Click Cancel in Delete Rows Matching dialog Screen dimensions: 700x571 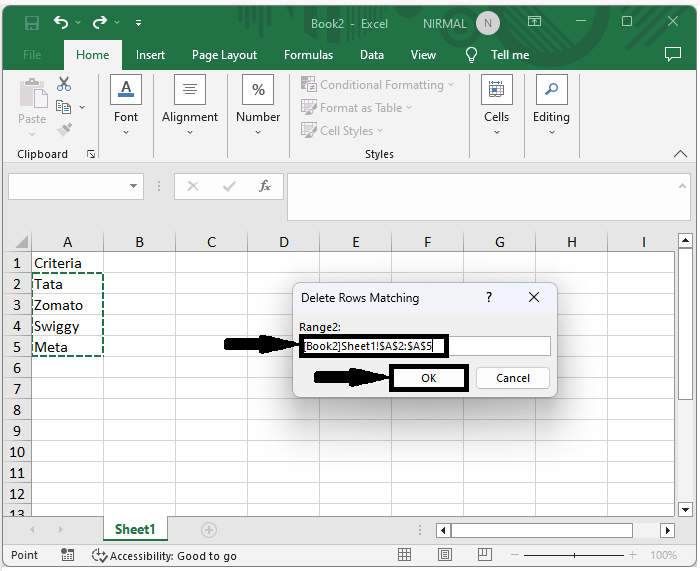(513, 378)
